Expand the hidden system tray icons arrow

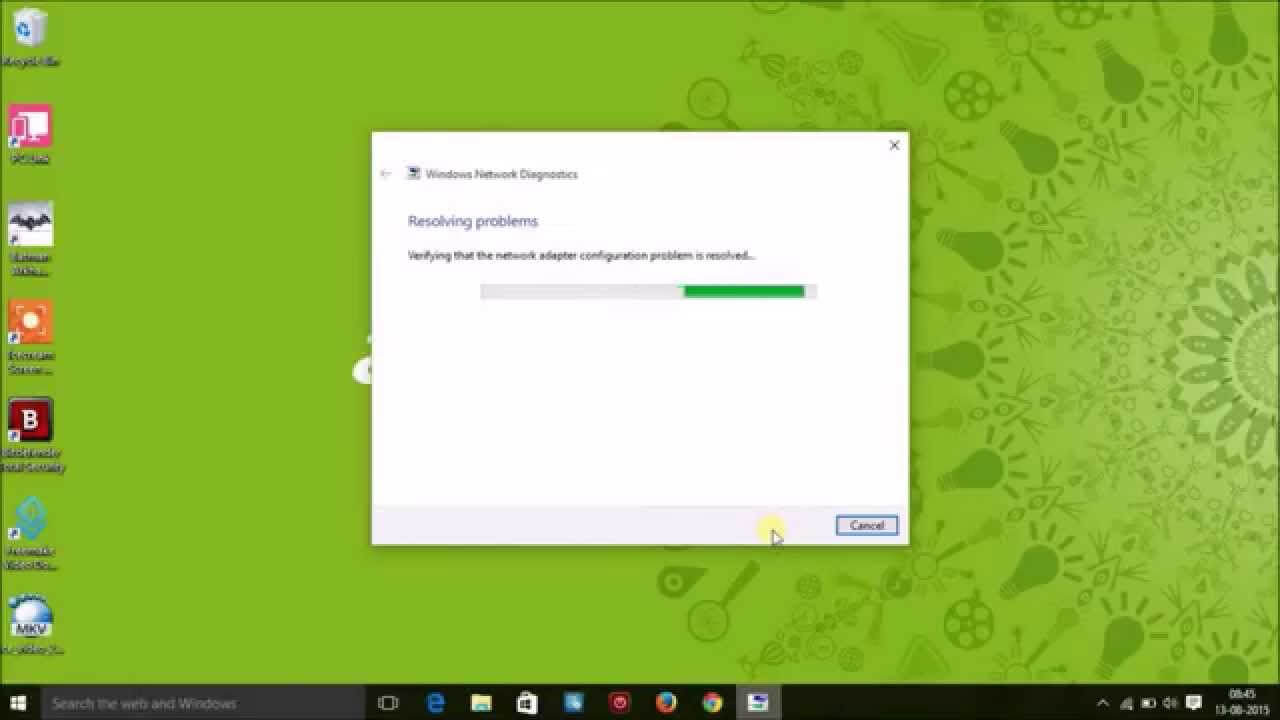[x=1103, y=703]
